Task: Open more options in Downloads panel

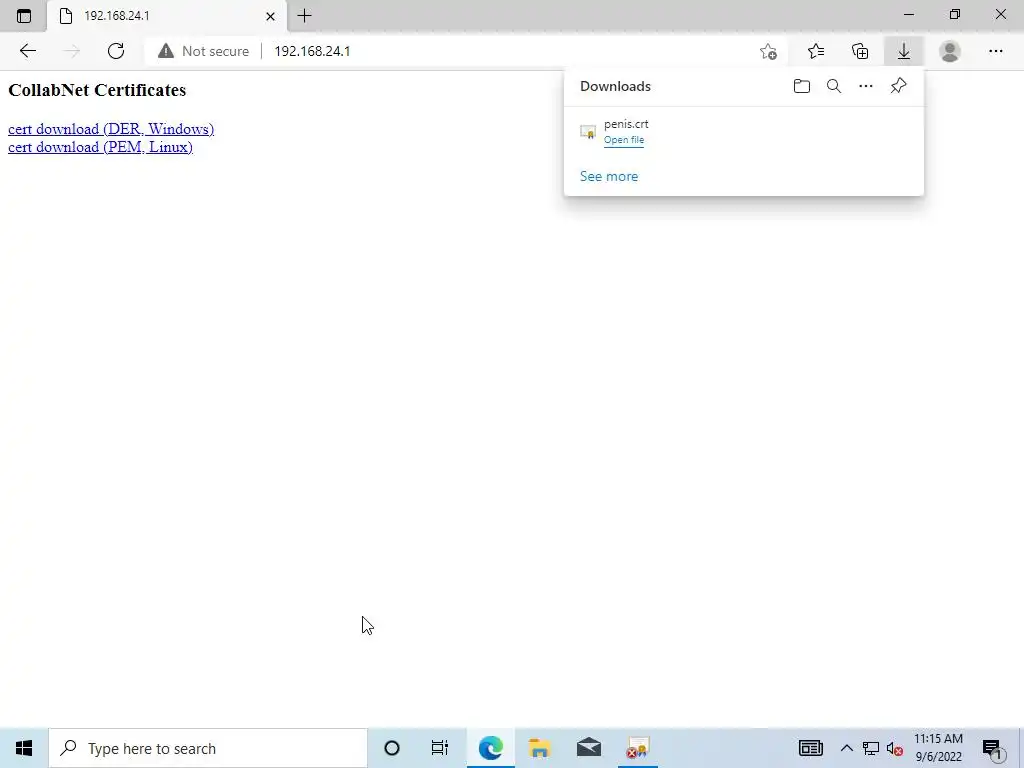Action: [866, 86]
